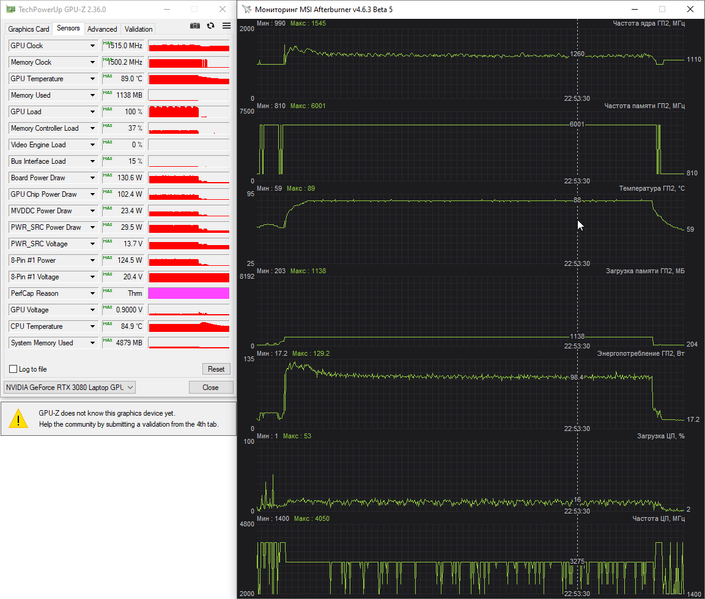Viewport: 705px width, 599px height.
Task: Click the 'Макс : 129.2' power label
Action: [311, 353]
